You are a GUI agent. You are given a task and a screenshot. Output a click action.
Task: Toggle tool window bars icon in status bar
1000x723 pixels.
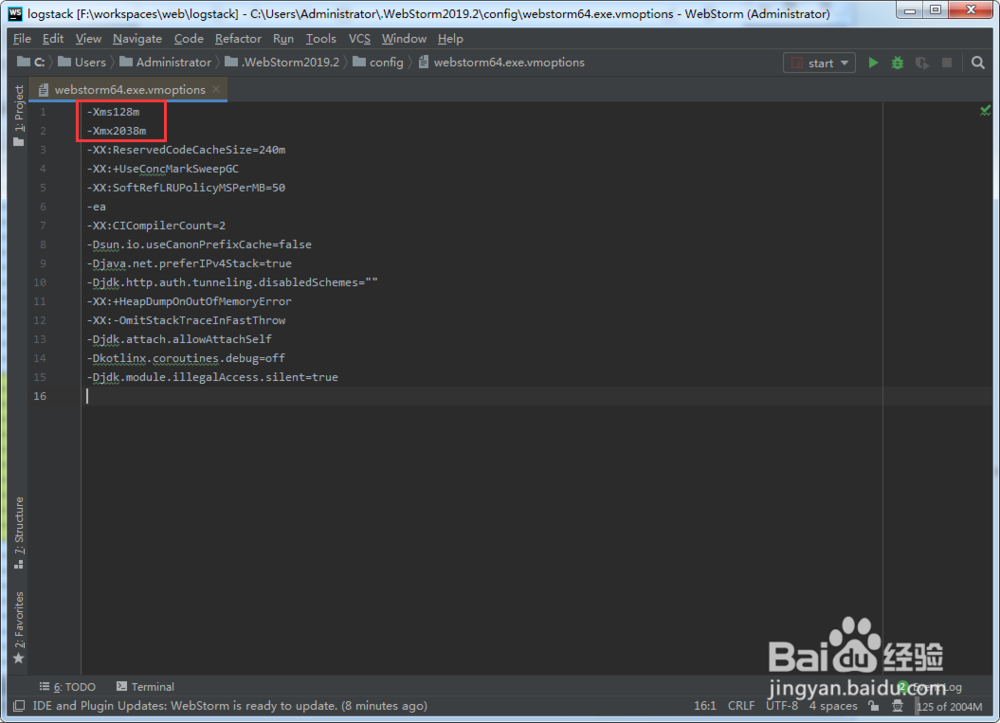point(19,706)
